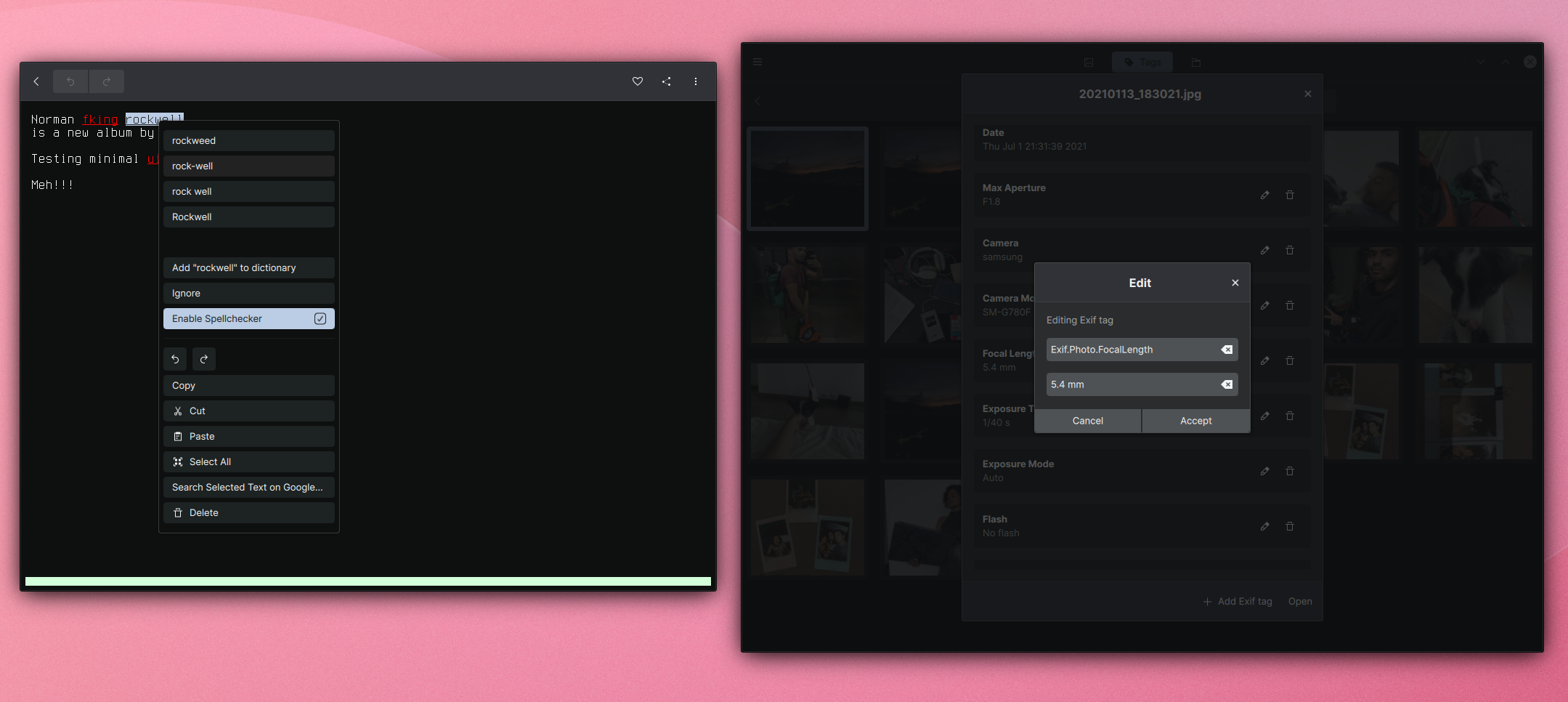
Task: Click Add Exif tag button
Action: 1238,602
